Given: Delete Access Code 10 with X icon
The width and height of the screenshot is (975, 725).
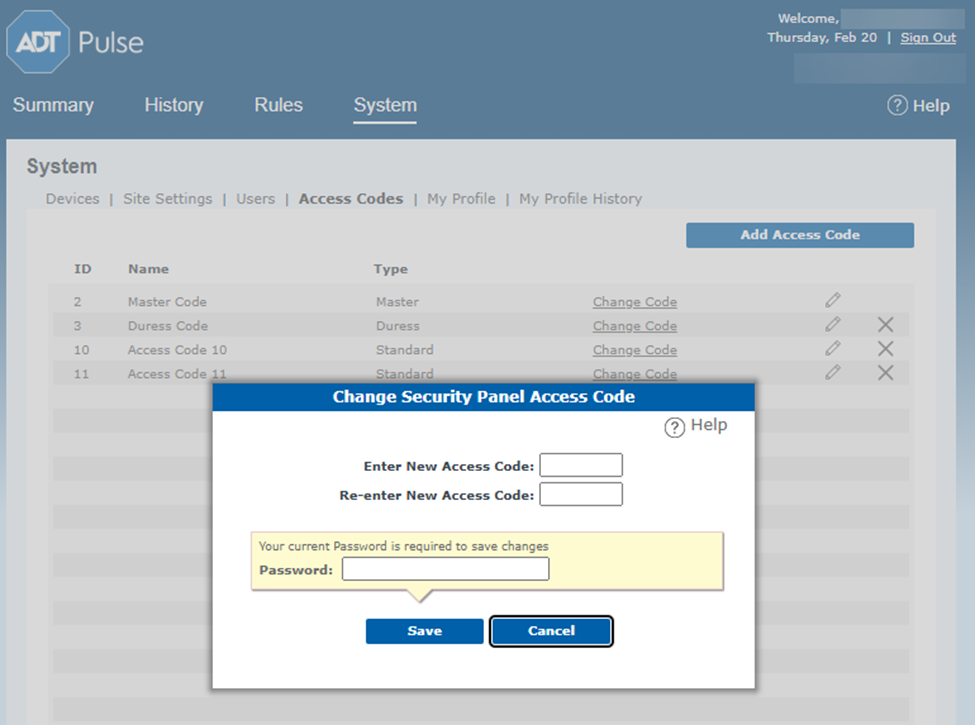Looking at the screenshot, I should (885, 348).
